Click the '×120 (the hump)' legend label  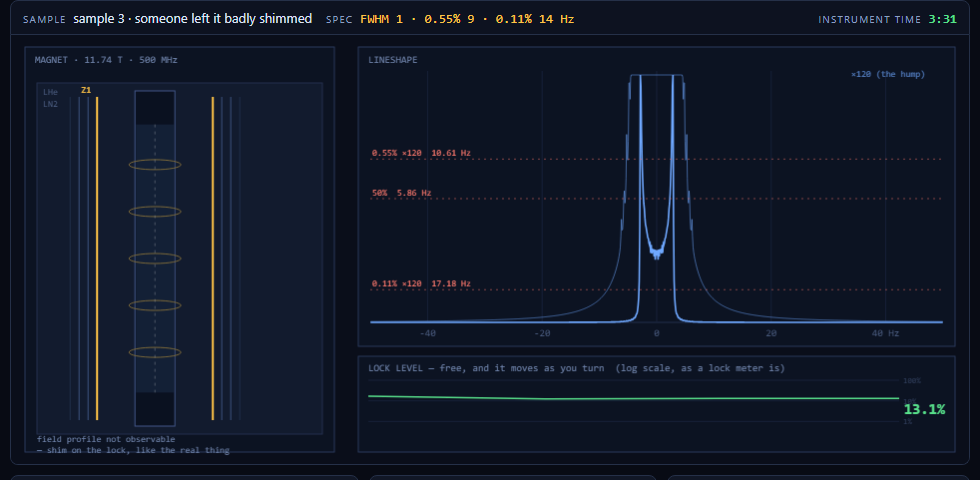(x=888, y=74)
